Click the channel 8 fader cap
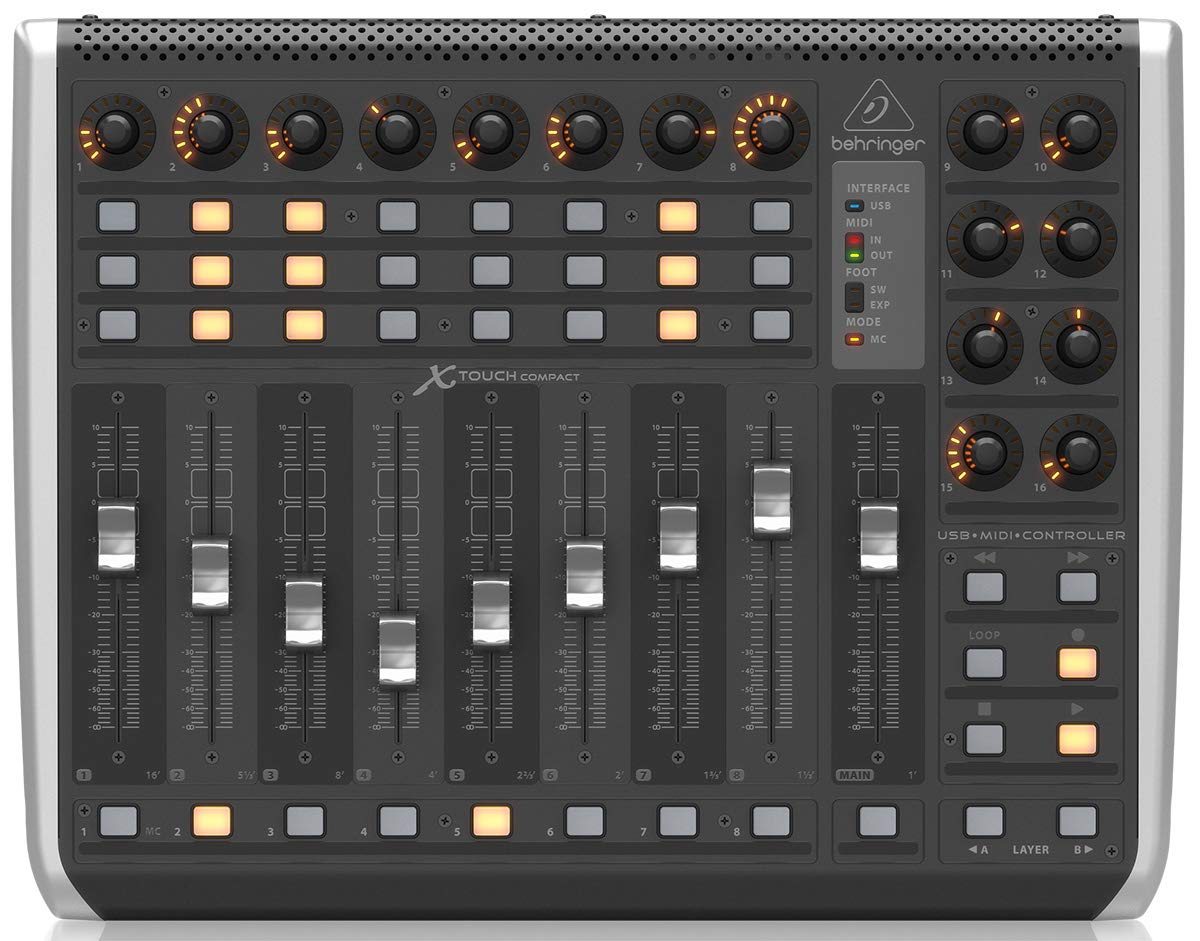The image size is (1200, 941). pos(771,498)
